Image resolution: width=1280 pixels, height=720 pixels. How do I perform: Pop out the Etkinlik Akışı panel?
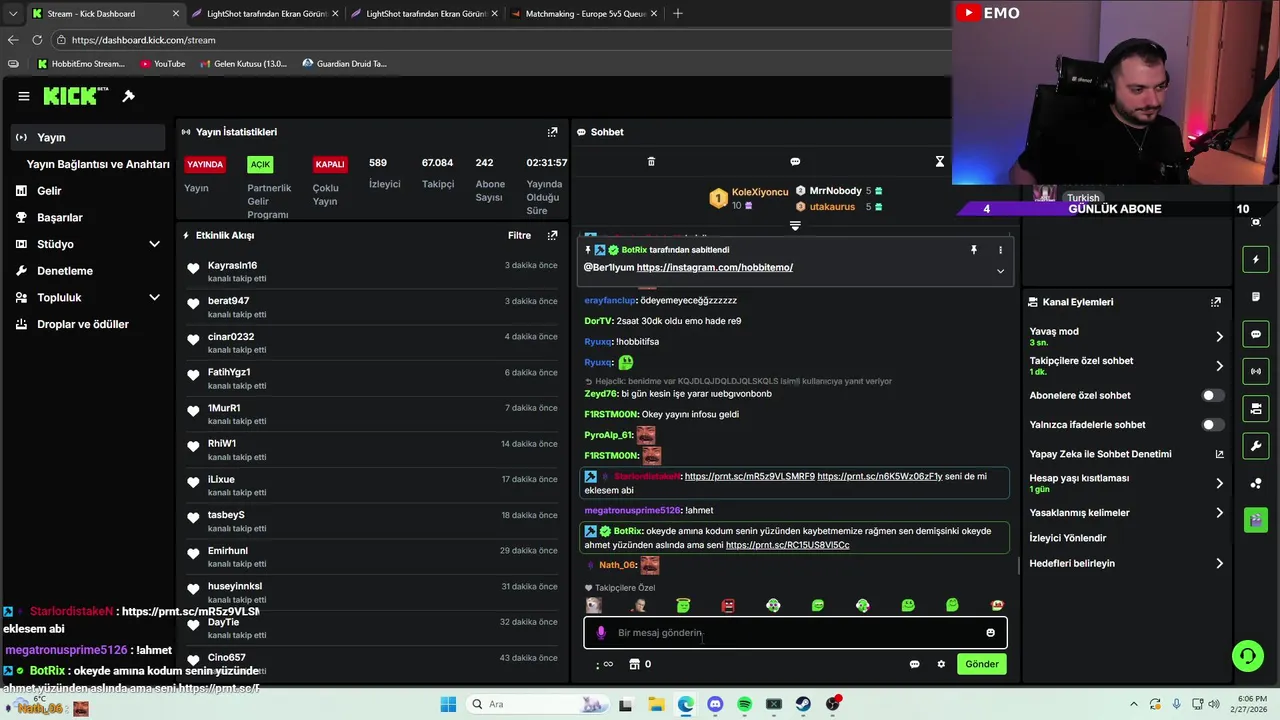click(x=552, y=236)
